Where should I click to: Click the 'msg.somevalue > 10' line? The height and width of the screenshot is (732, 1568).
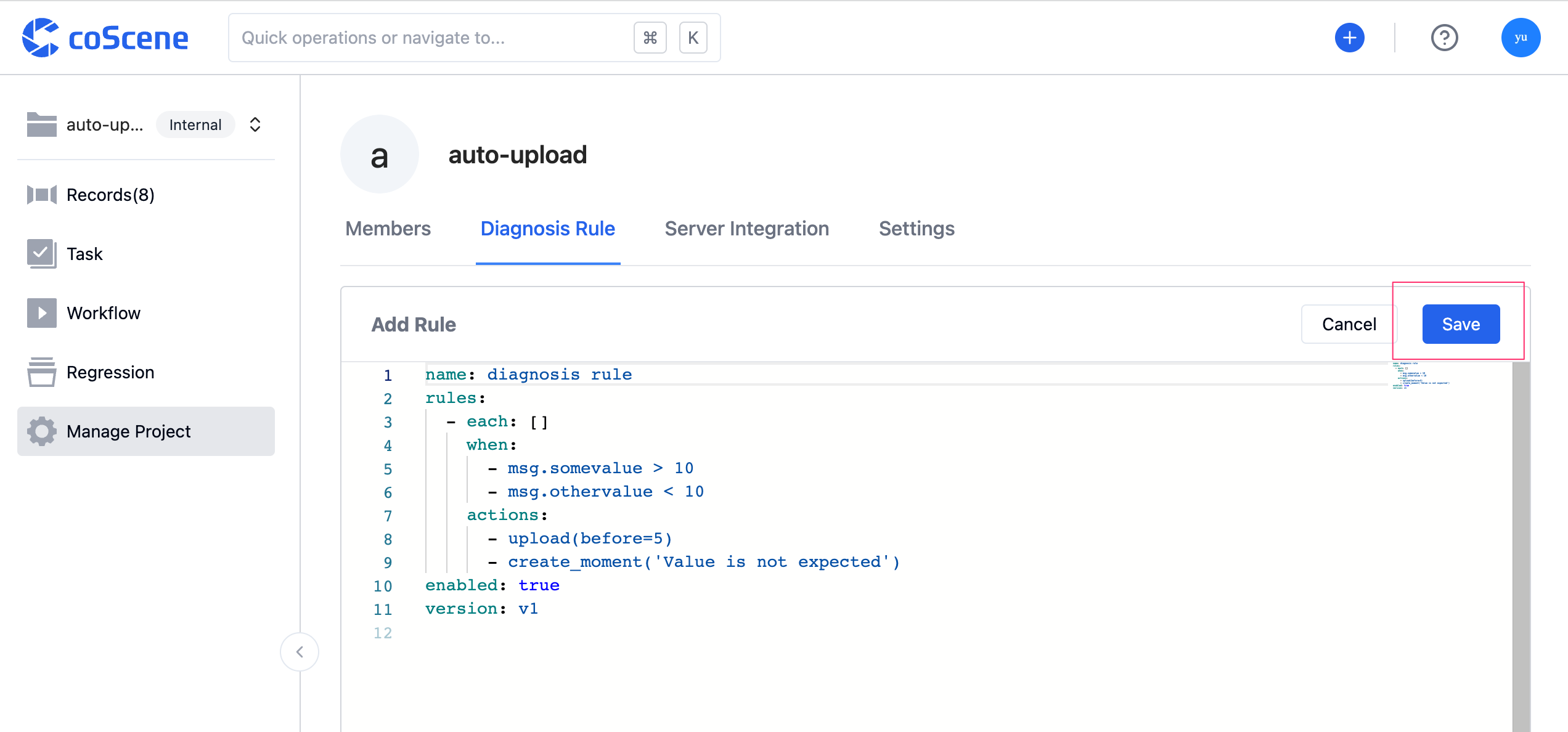(x=591, y=468)
